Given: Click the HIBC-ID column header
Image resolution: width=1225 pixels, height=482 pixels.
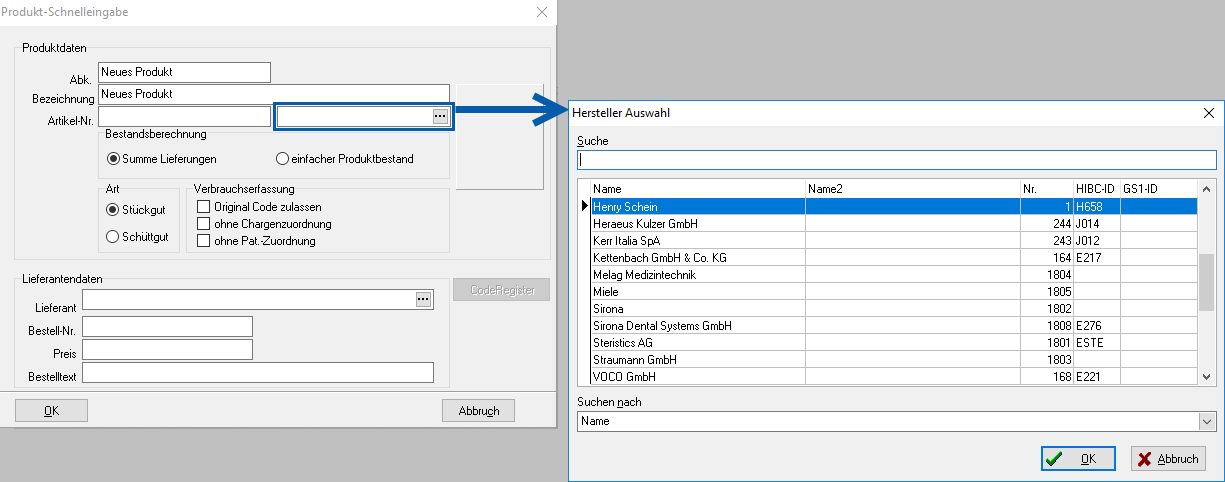Looking at the screenshot, I should (x=1097, y=189).
